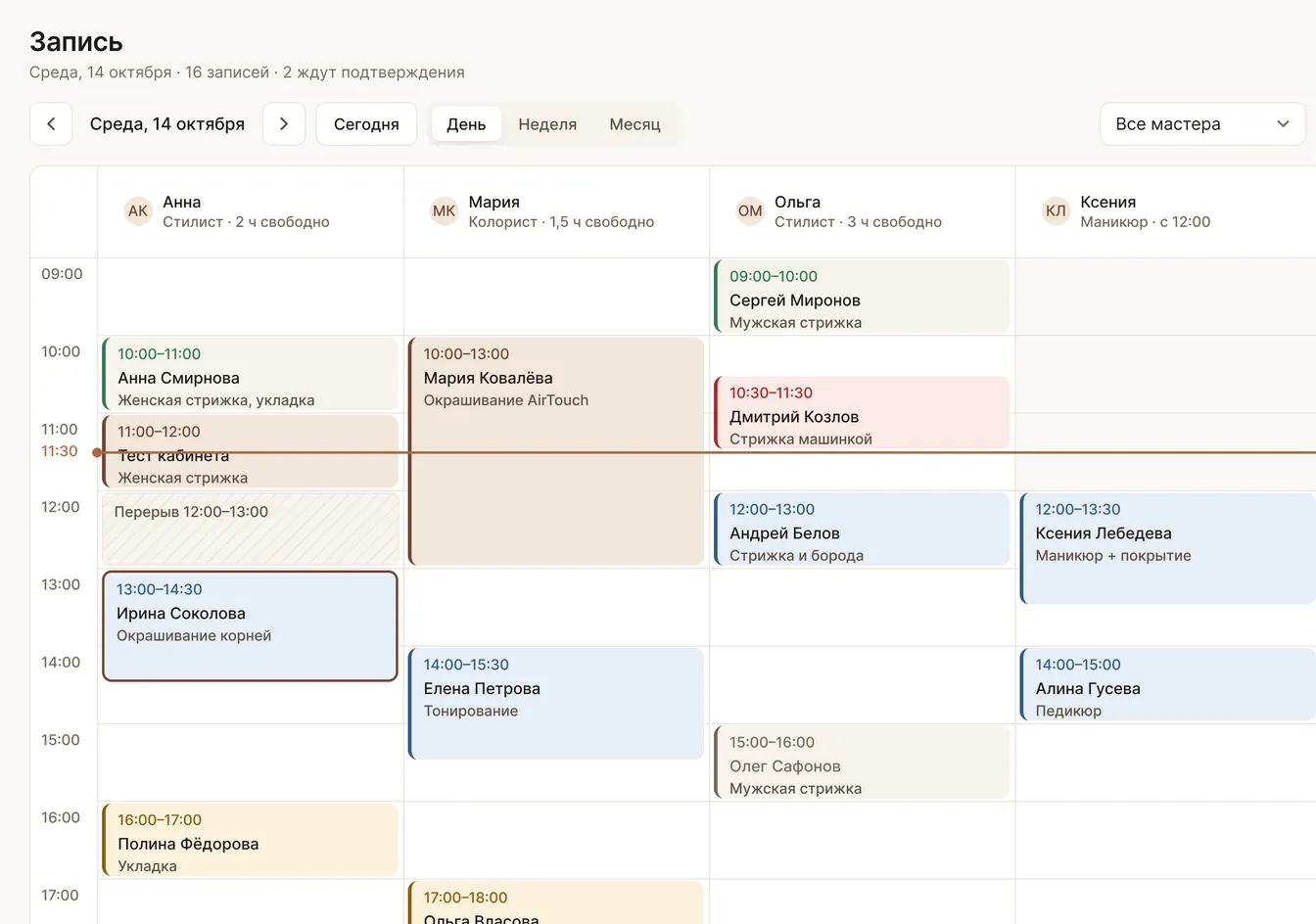This screenshot has height=924, width=1316.
Task: Click the 09:00 time label
Action: coord(62,274)
